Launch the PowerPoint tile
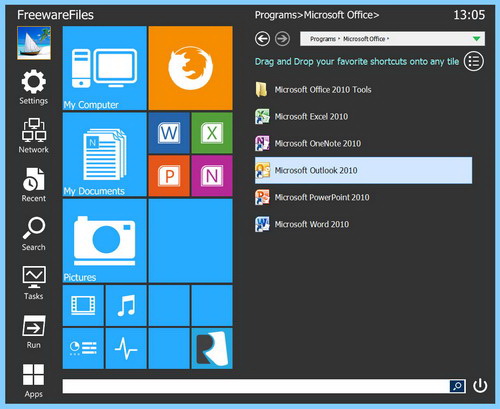This screenshot has width=500, height=409. click(x=169, y=176)
